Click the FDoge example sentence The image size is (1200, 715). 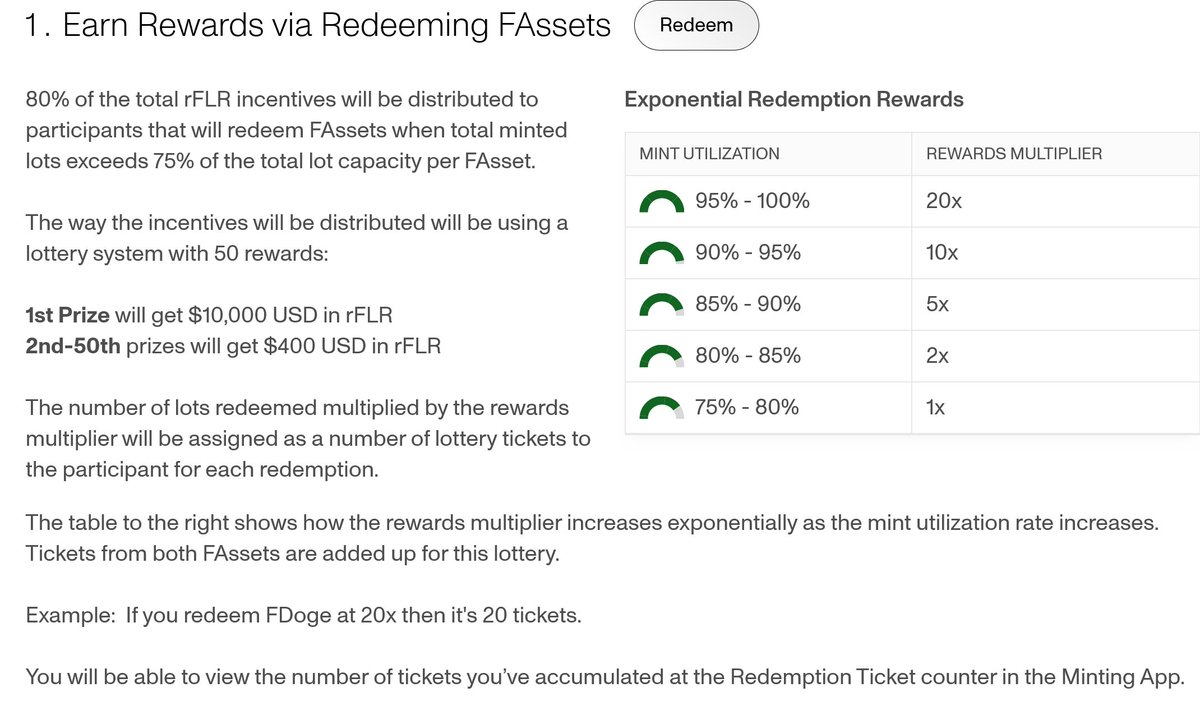(303, 615)
